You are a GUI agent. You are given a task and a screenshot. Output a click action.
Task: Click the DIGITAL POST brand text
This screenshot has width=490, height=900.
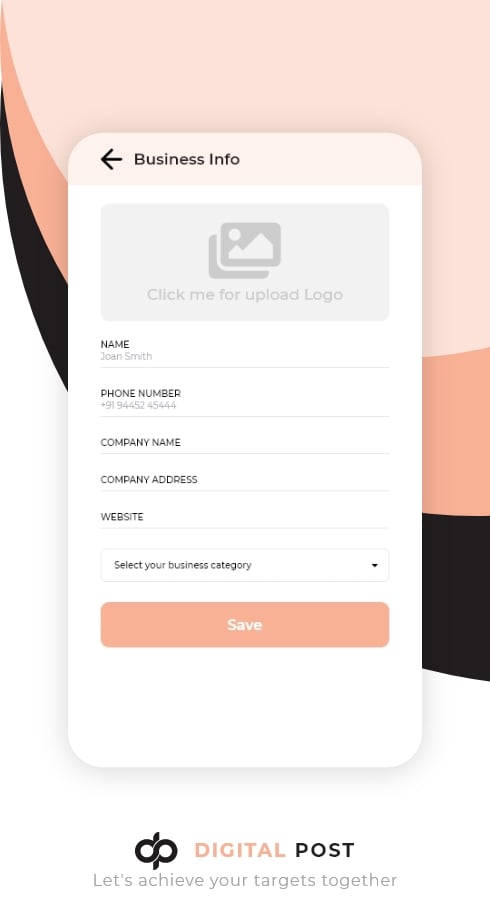tap(274, 850)
